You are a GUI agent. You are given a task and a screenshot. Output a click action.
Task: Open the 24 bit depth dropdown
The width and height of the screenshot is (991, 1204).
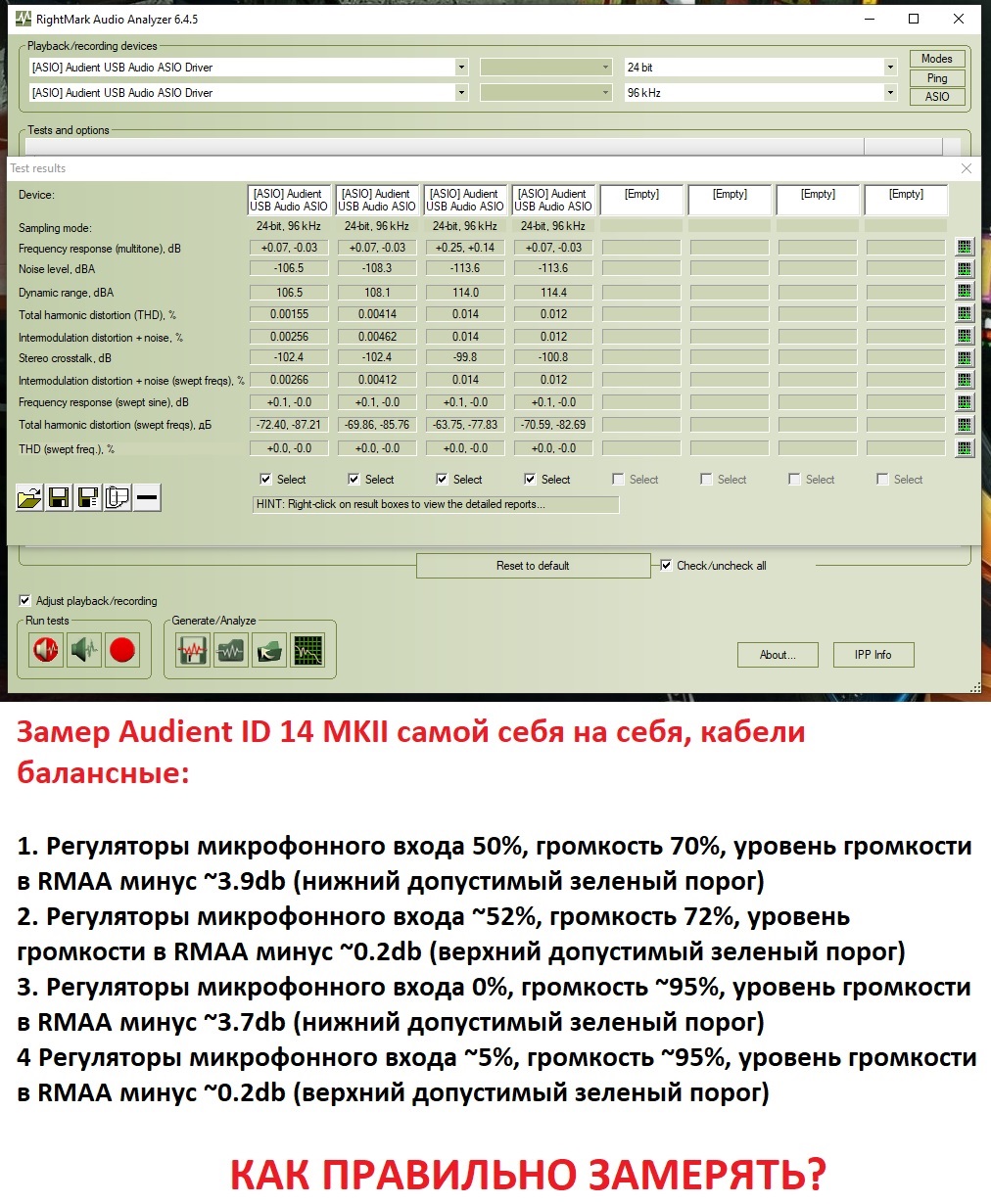(x=889, y=68)
